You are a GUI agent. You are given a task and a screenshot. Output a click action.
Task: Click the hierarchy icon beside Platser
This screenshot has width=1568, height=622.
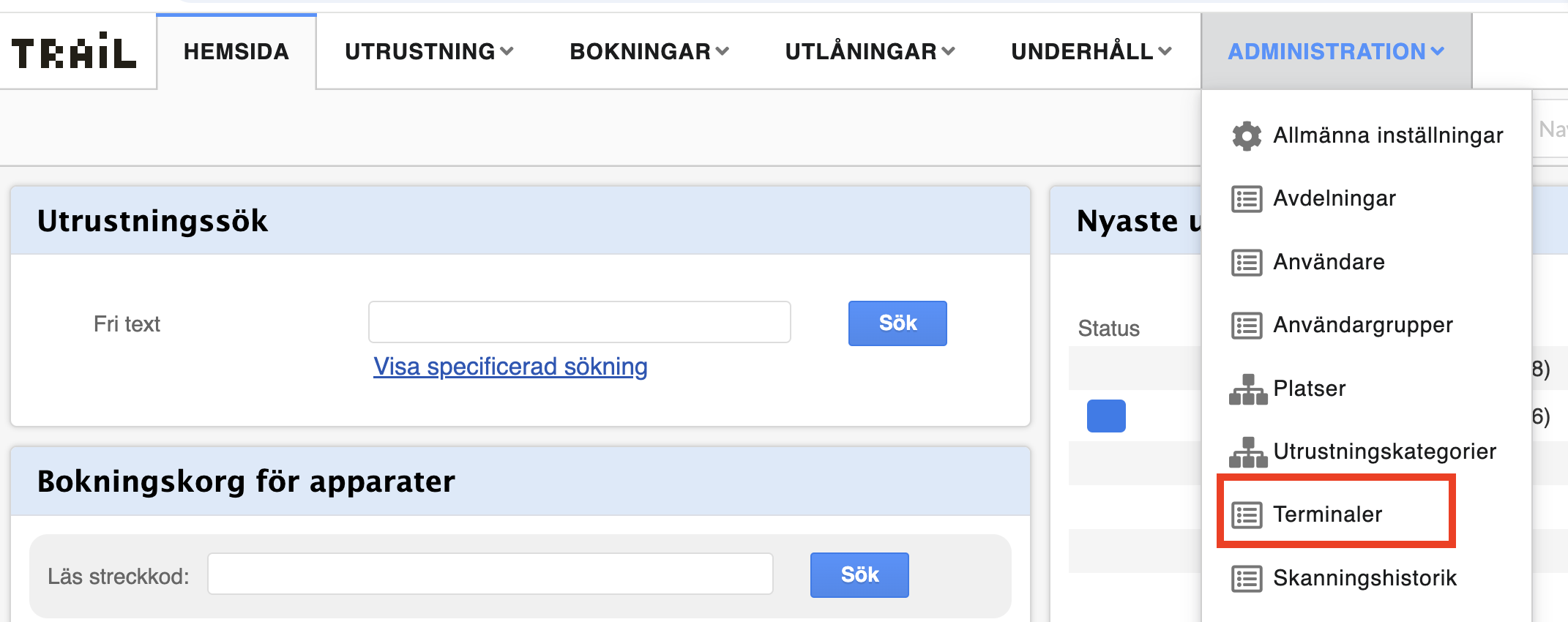[x=1248, y=389]
